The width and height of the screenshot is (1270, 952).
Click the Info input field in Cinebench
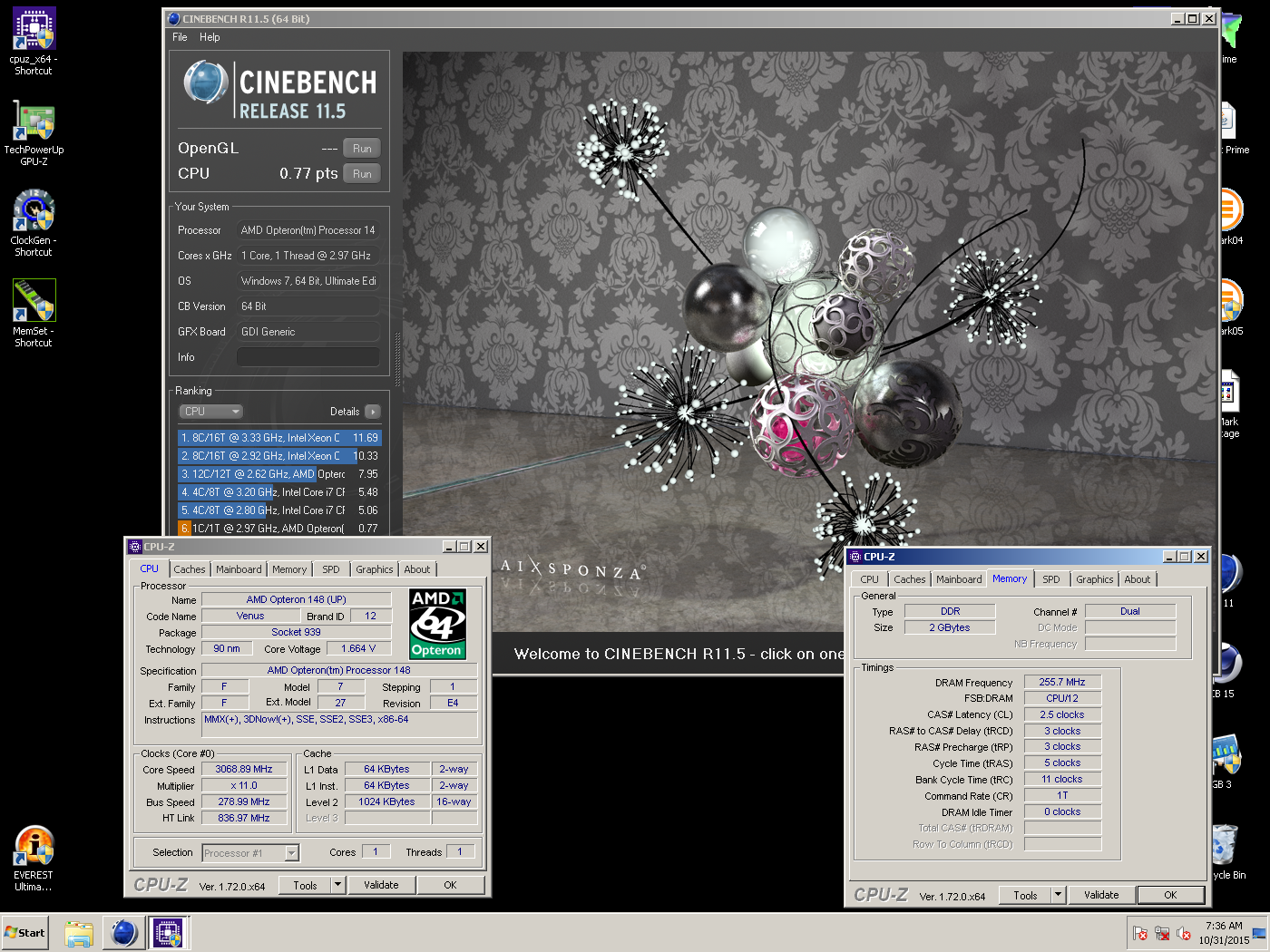click(x=308, y=357)
